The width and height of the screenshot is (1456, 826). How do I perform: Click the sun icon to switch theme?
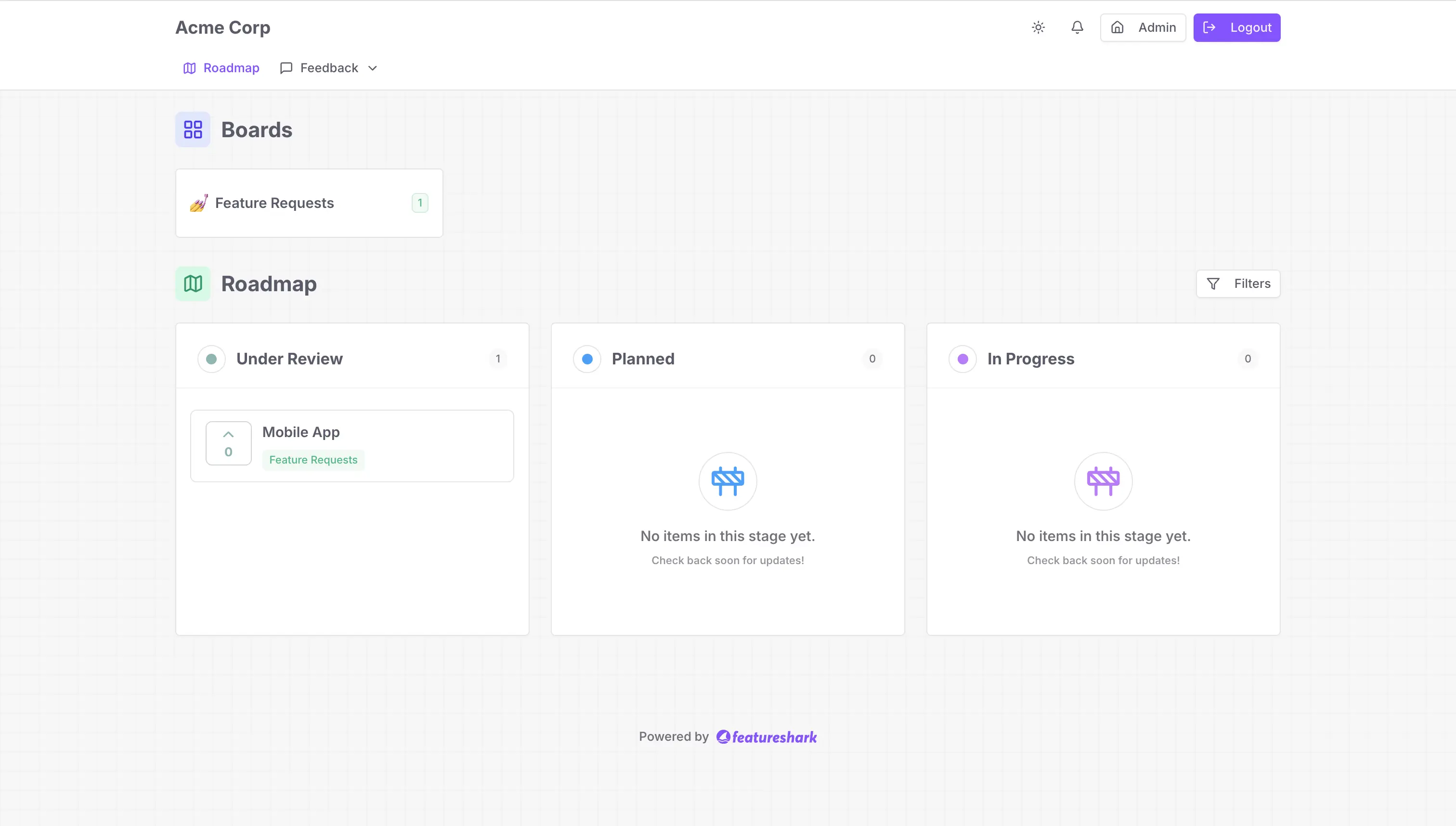(1039, 27)
